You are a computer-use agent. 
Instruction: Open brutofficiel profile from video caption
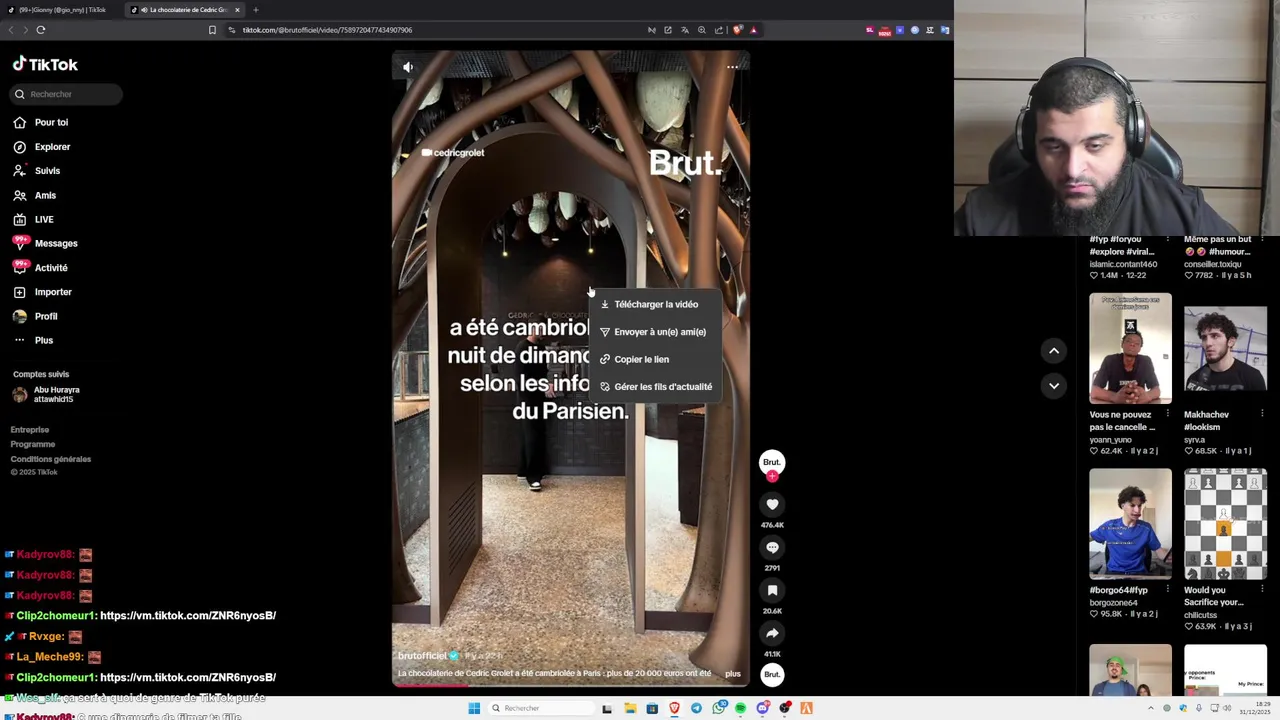click(x=422, y=656)
